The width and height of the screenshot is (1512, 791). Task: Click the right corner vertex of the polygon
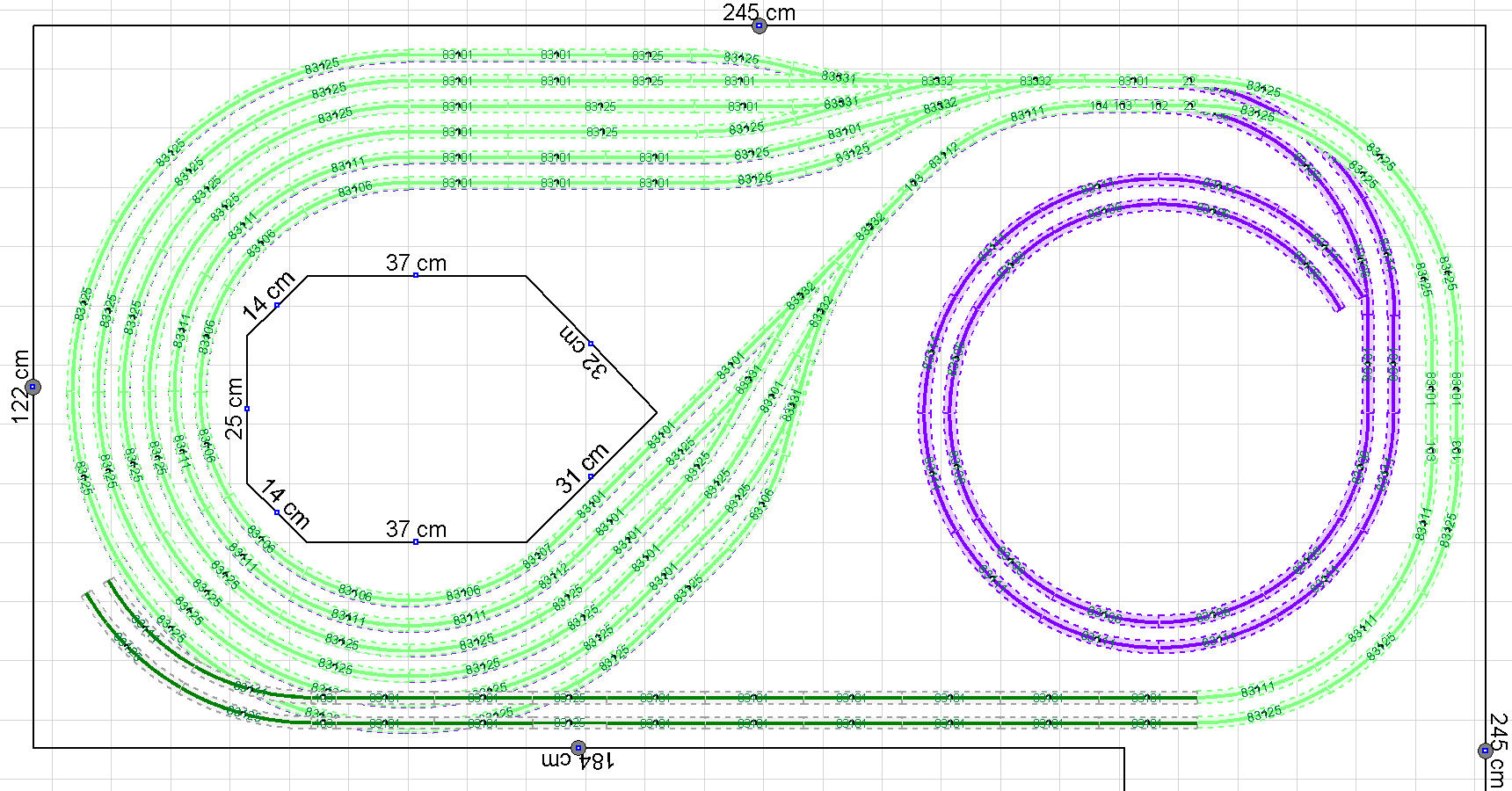(656, 411)
